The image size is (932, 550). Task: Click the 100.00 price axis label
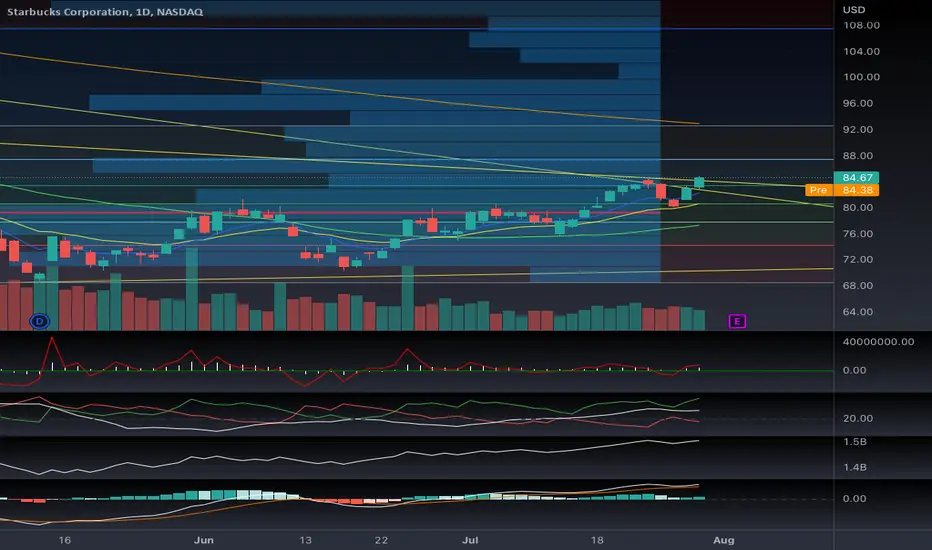click(861, 77)
